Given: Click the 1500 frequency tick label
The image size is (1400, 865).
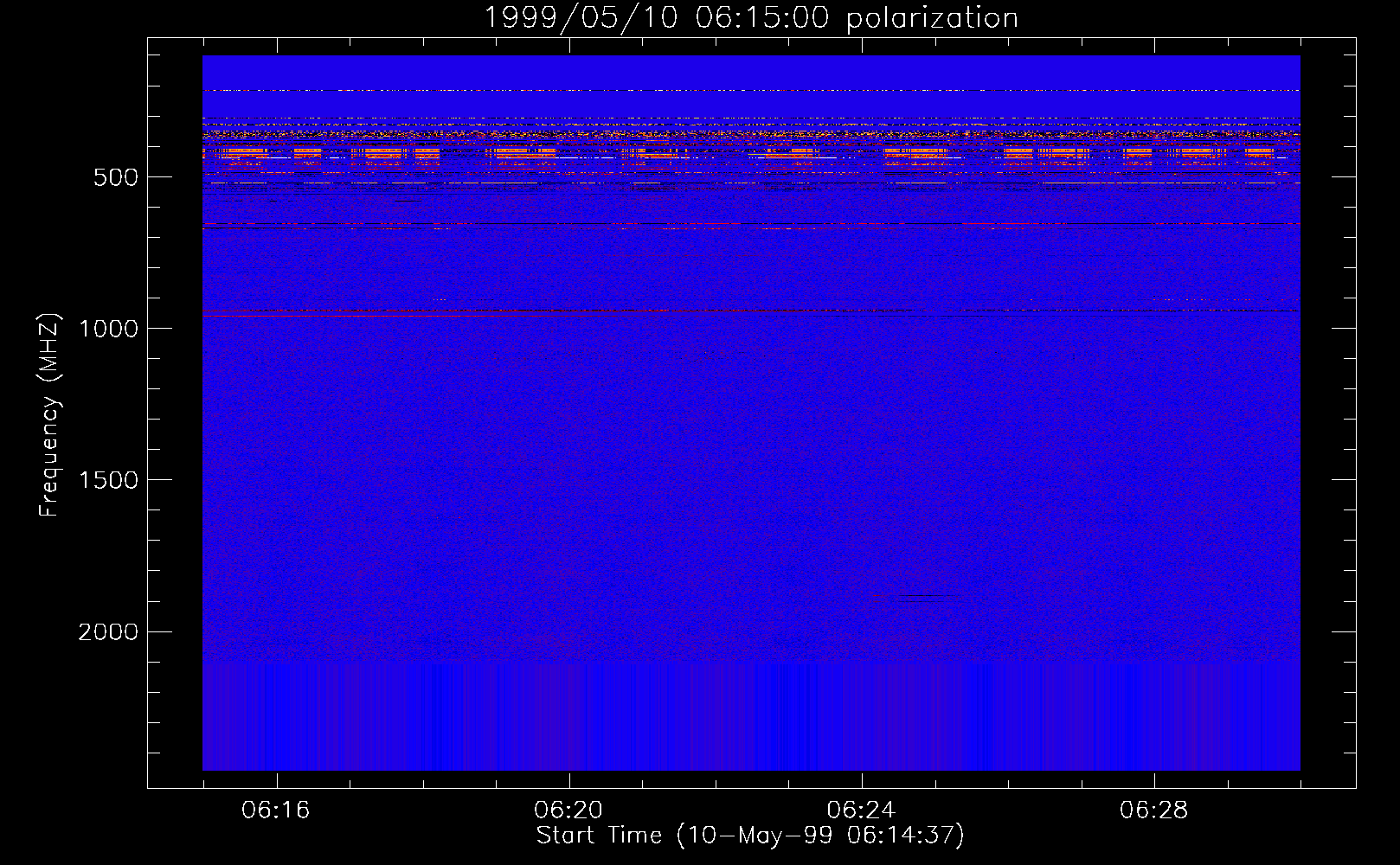Looking at the screenshot, I should click(x=108, y=481).
